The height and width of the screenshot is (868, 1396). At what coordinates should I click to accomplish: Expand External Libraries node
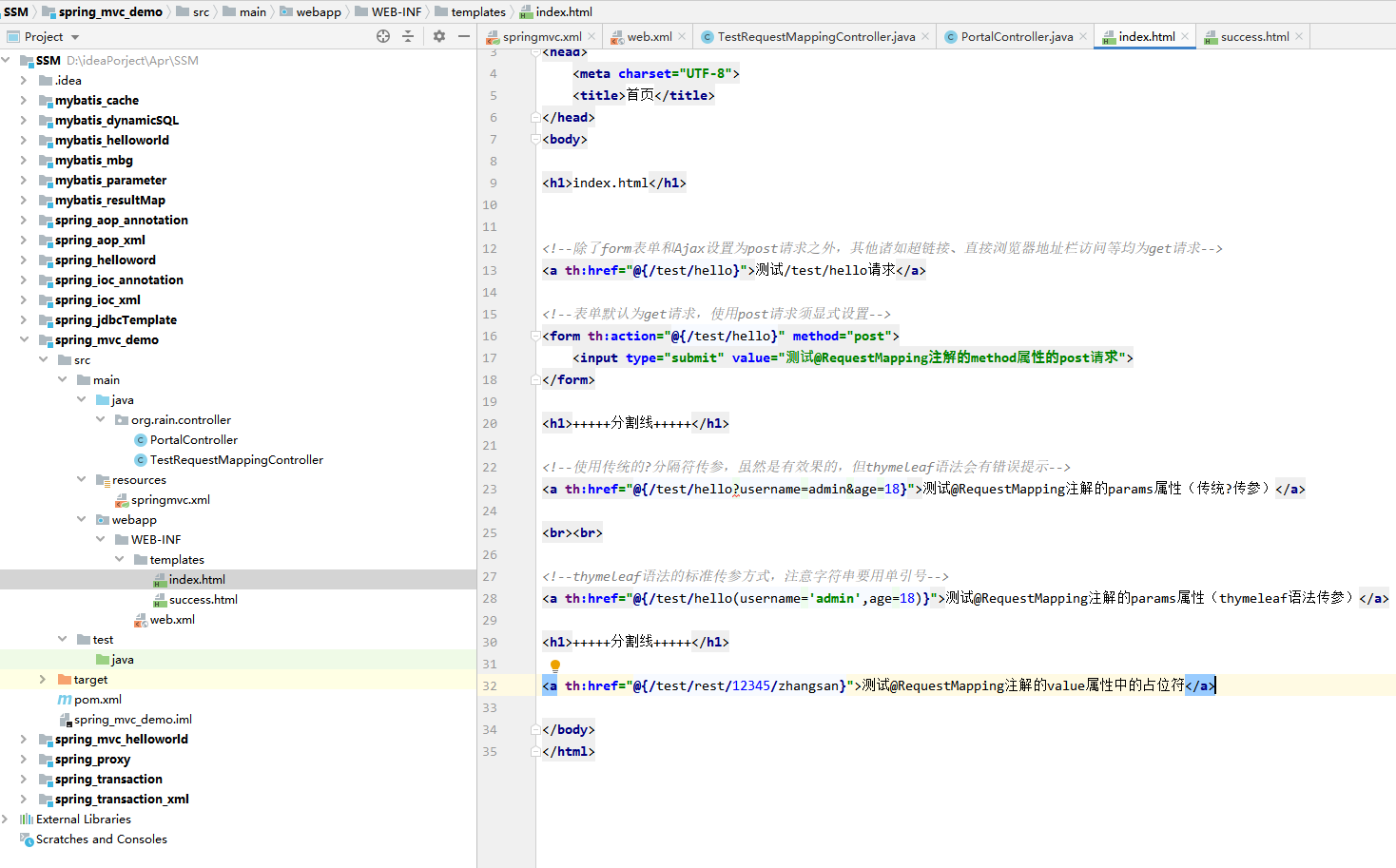(5, 819)
